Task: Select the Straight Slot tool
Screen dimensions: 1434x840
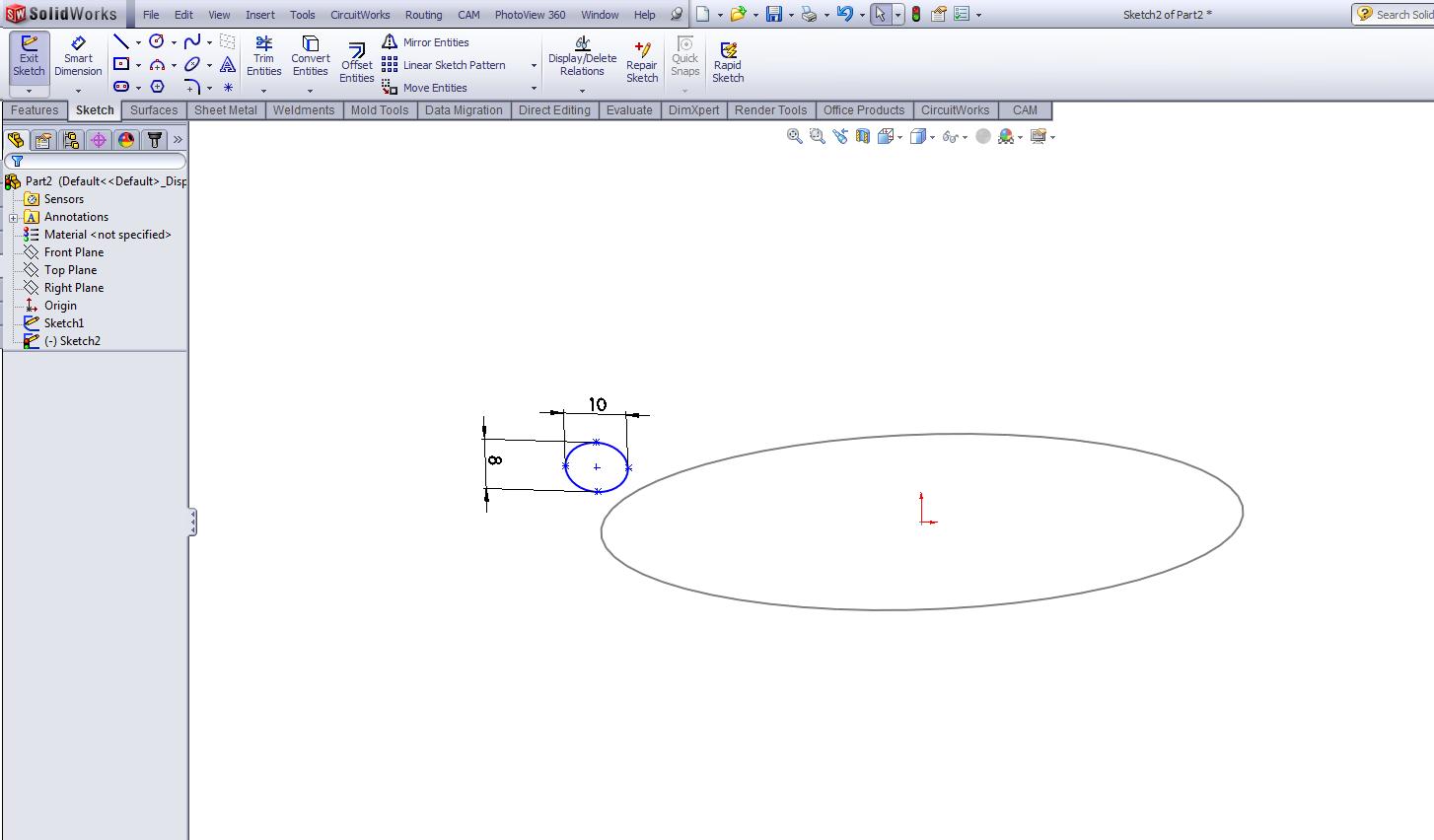Action: pyautogui.click(x=121, y=87)
